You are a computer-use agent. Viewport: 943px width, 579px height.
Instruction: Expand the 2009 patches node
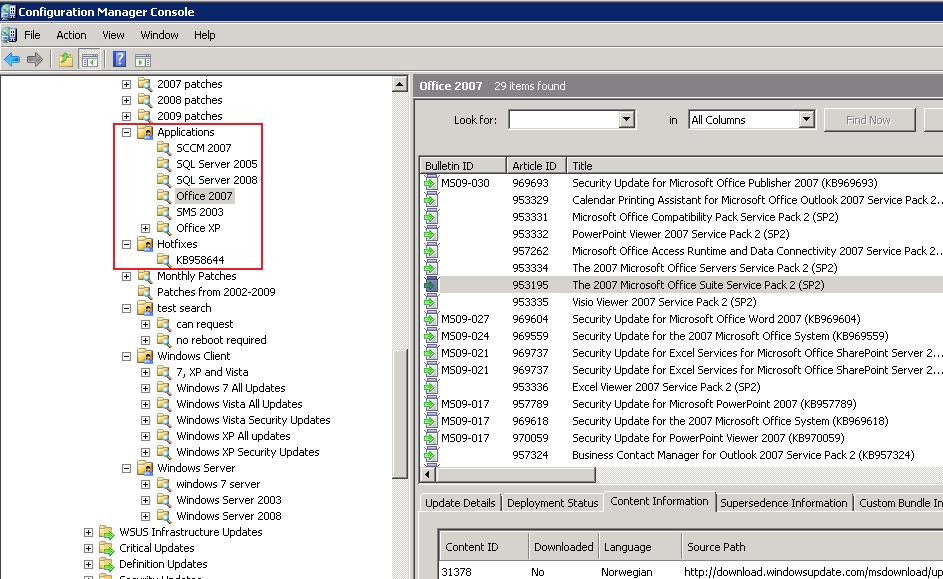(126, 116)
